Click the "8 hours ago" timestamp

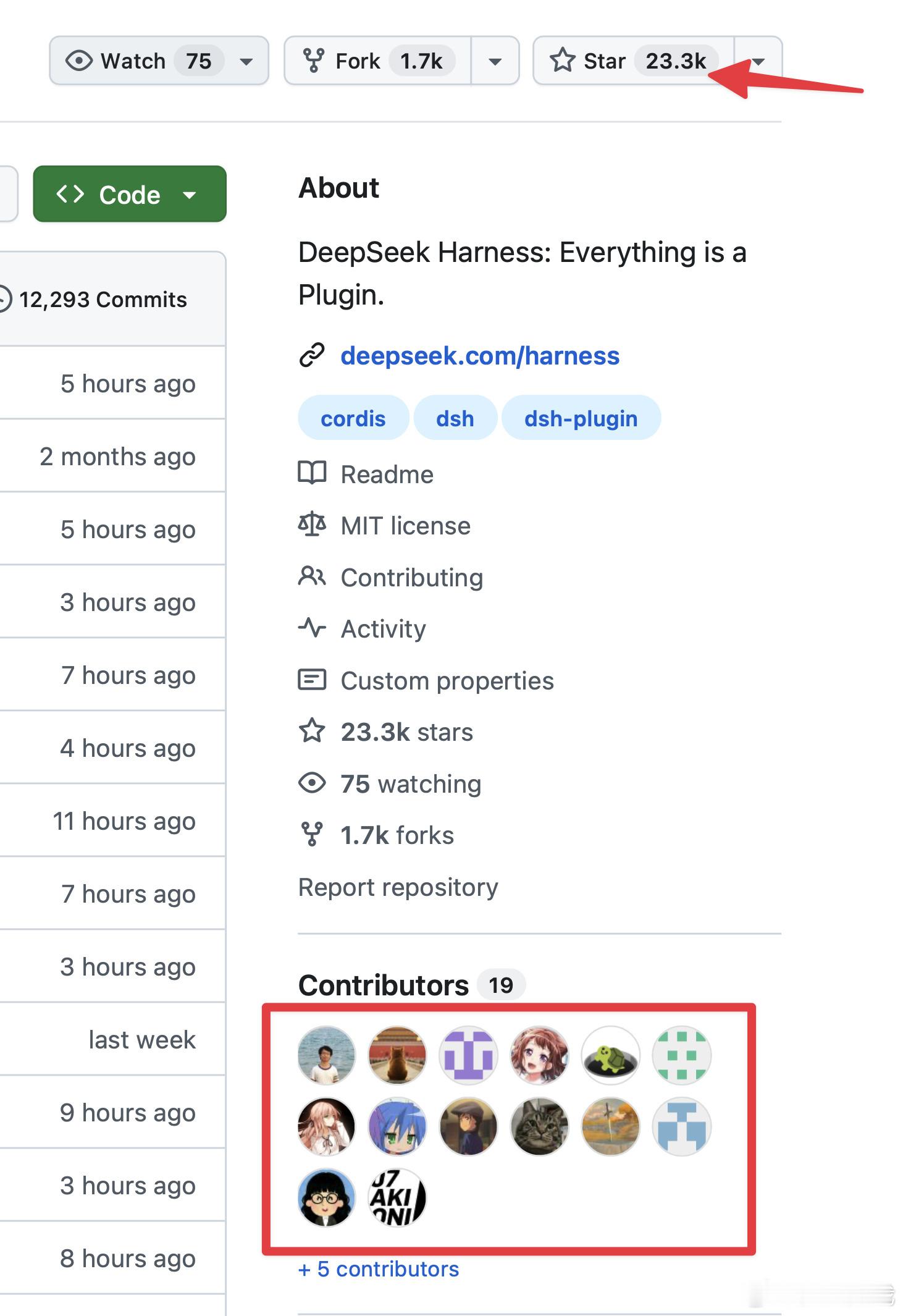(x=128, y=1259)
